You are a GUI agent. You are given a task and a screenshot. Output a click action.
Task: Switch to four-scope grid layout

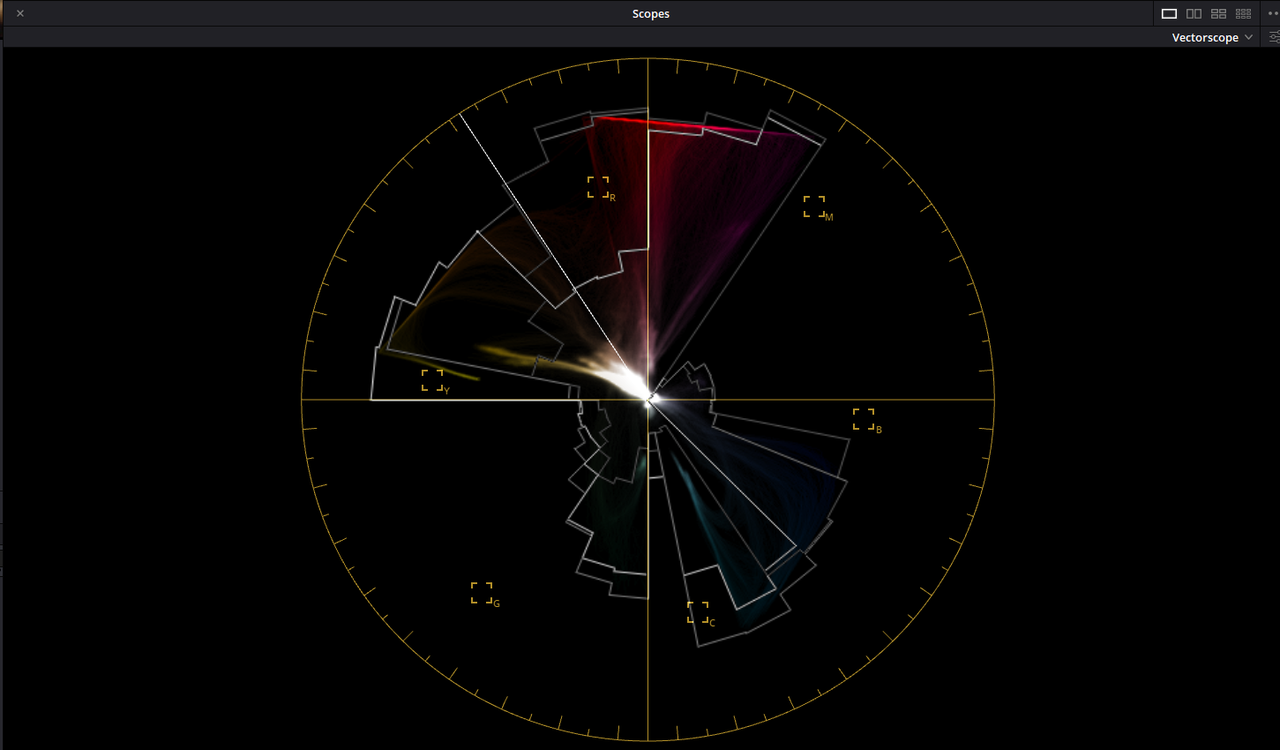[1219, 14]
